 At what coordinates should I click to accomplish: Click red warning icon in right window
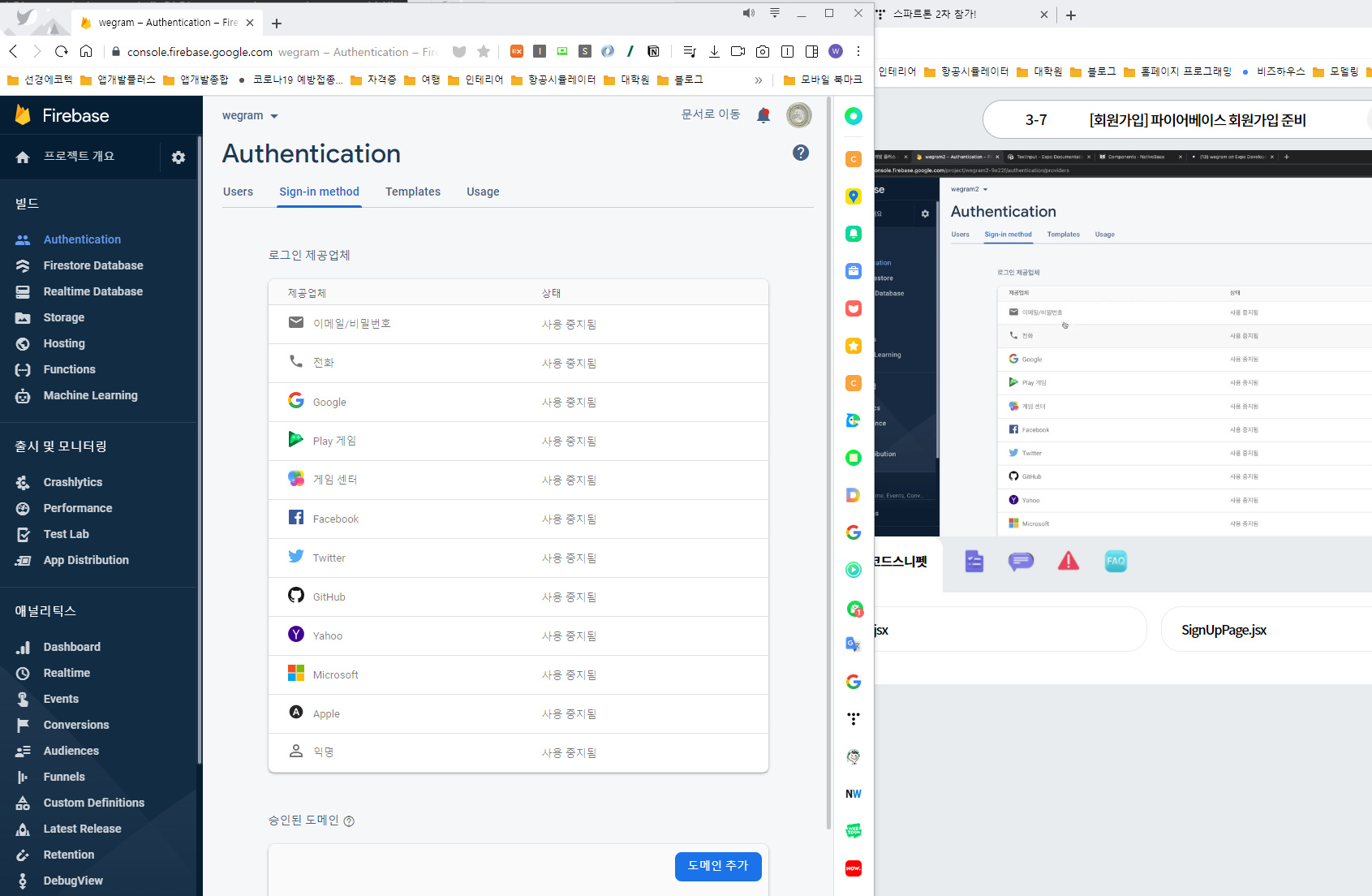tap(1069, 561)
